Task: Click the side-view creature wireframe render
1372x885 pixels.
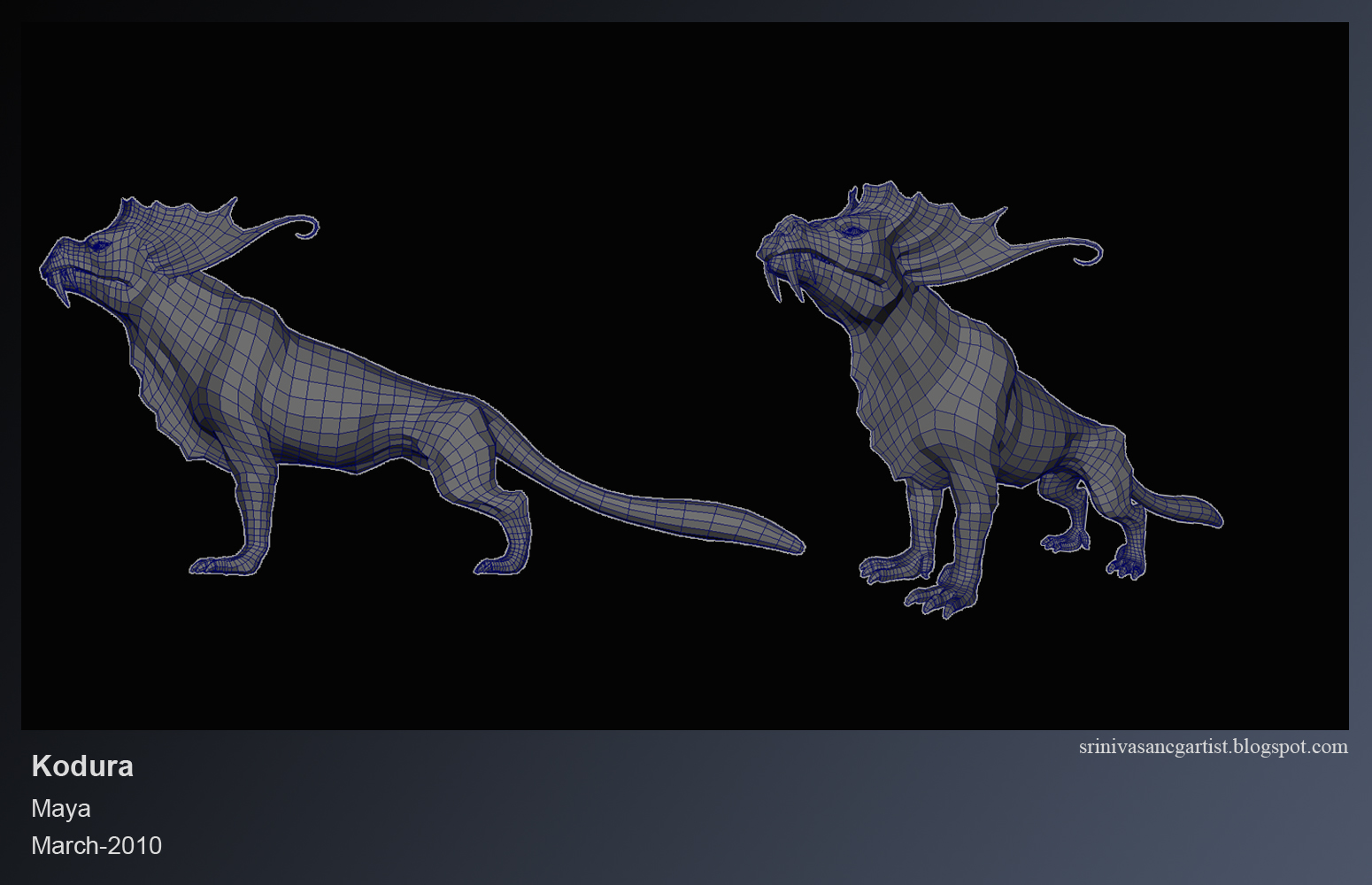Action: (422, 387)
